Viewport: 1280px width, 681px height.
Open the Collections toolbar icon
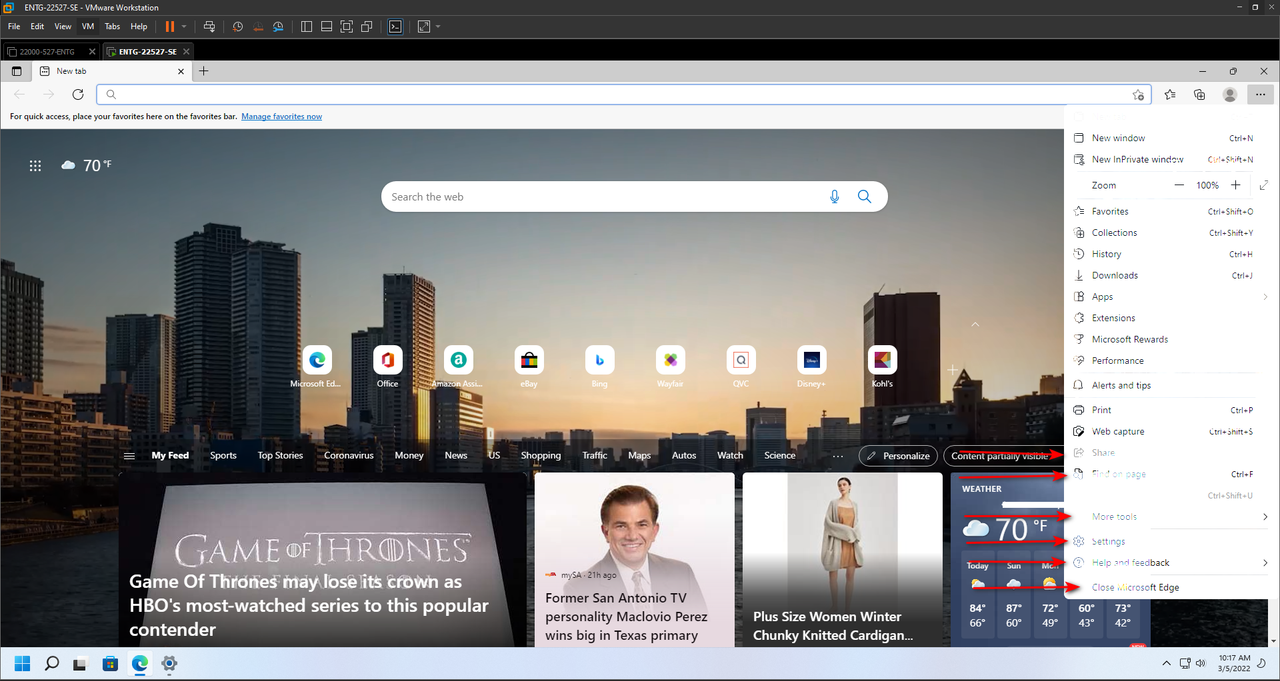point(1199,94)
